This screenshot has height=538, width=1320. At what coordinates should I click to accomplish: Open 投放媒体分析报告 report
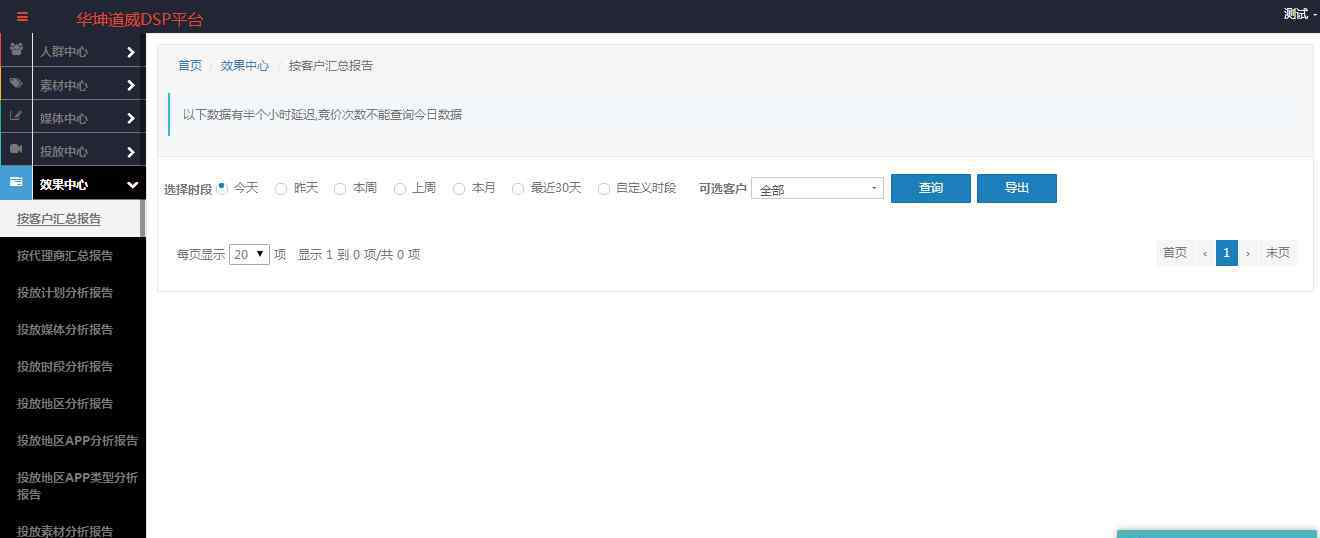click(x=65, y=330)
